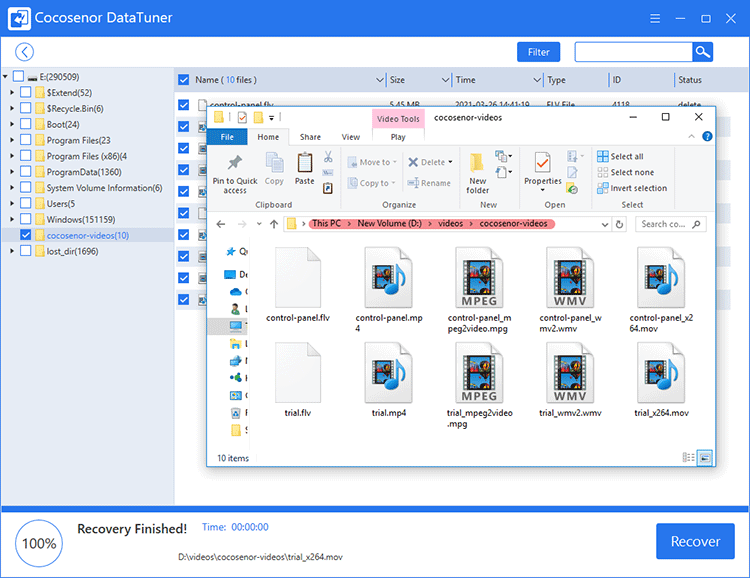This screenshot has width=750, height=578.
Task: Switch to the Share ribbon tab
Action: point(310,137)
